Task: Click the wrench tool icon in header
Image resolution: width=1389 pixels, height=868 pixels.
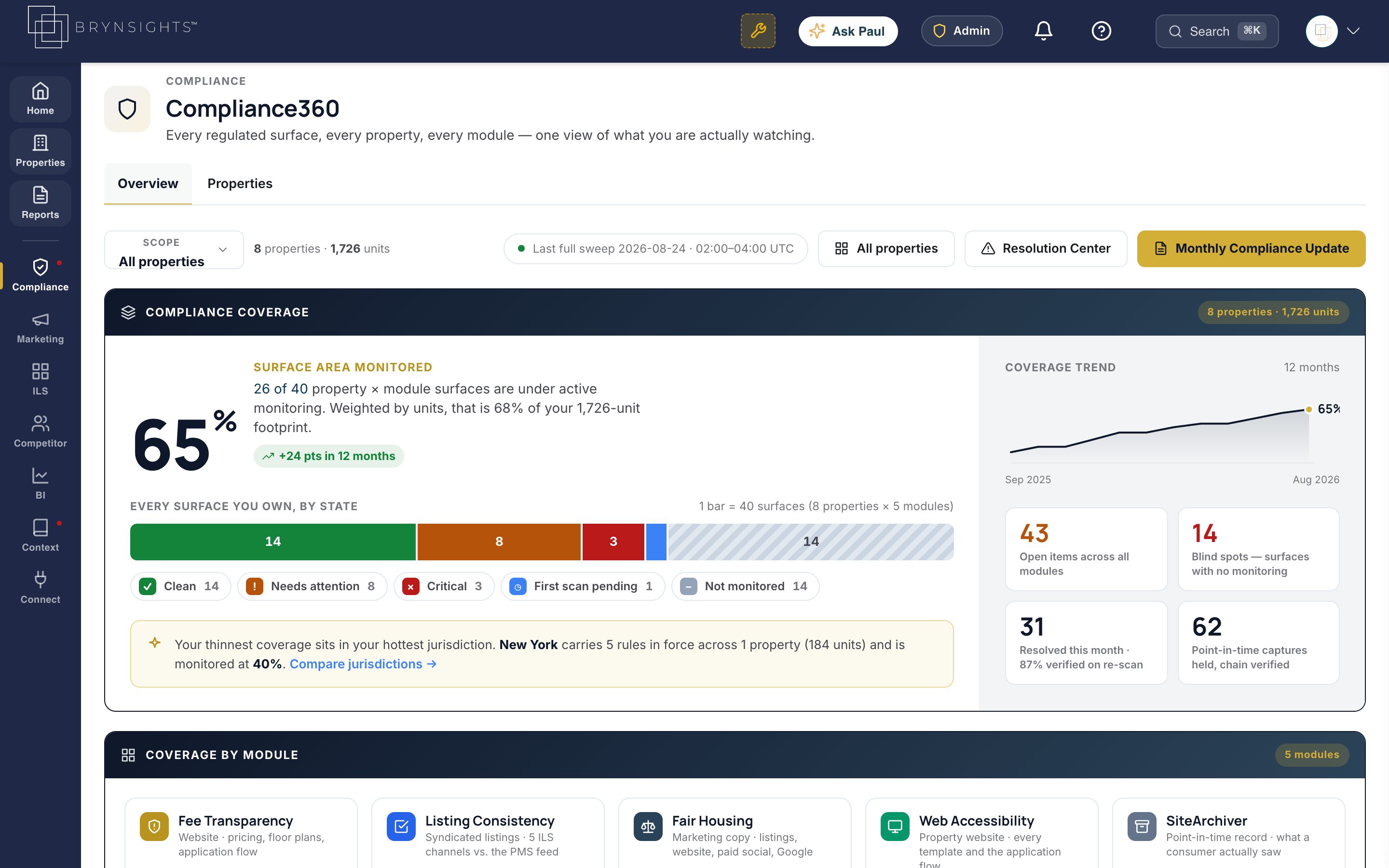Action: point(758,31)
